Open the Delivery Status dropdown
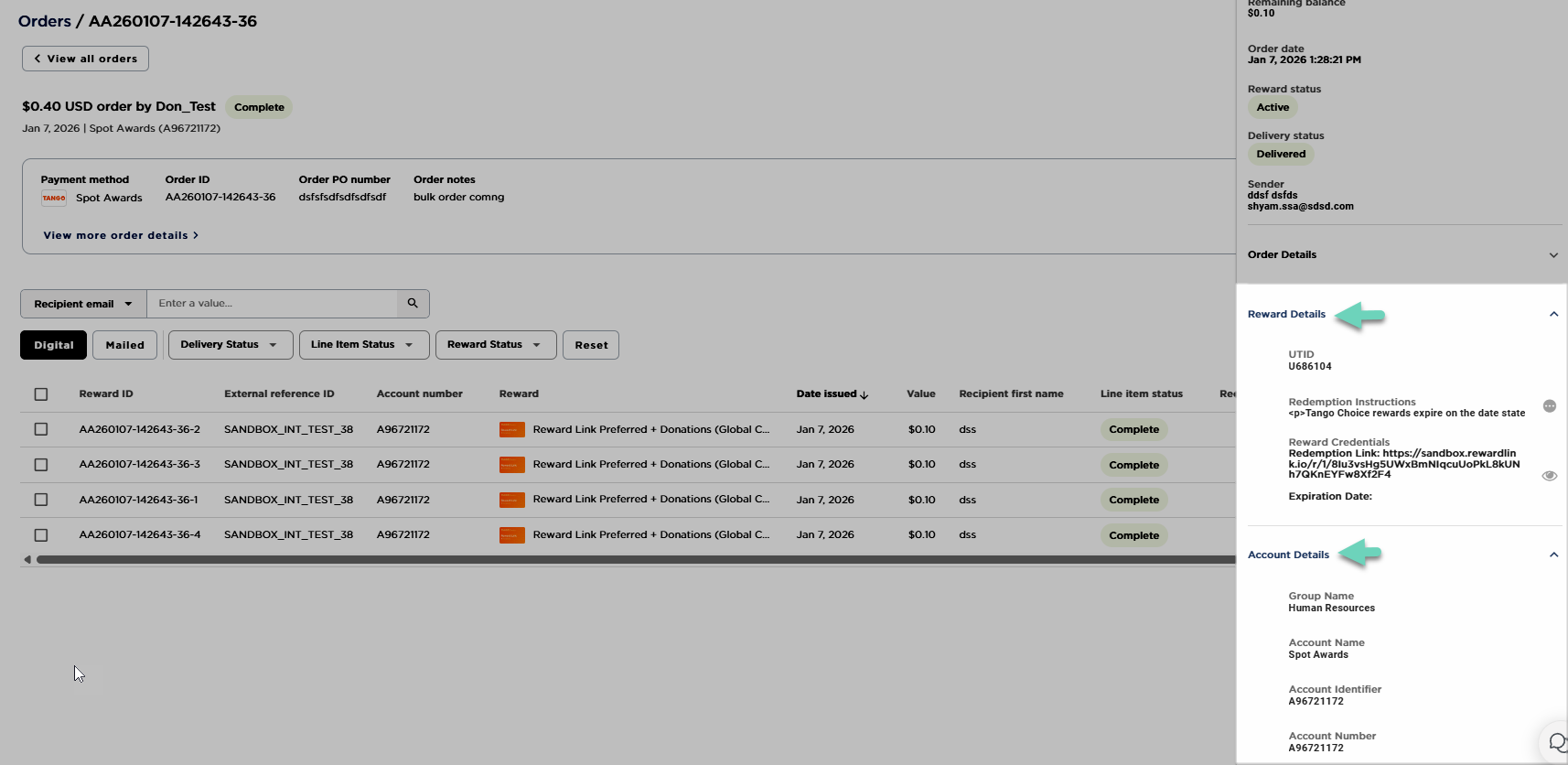 pos(230,345)
